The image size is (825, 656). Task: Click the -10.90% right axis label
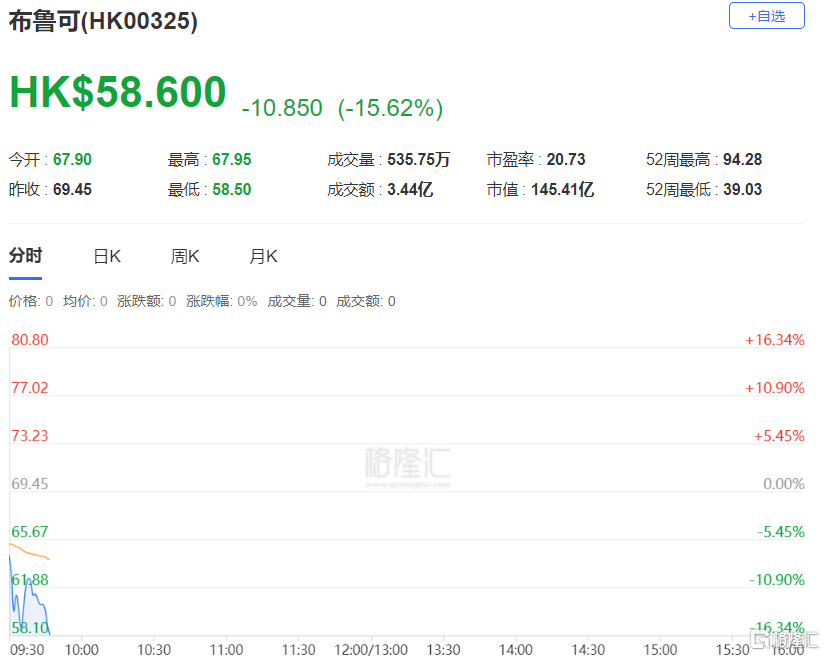pos(777,579)
